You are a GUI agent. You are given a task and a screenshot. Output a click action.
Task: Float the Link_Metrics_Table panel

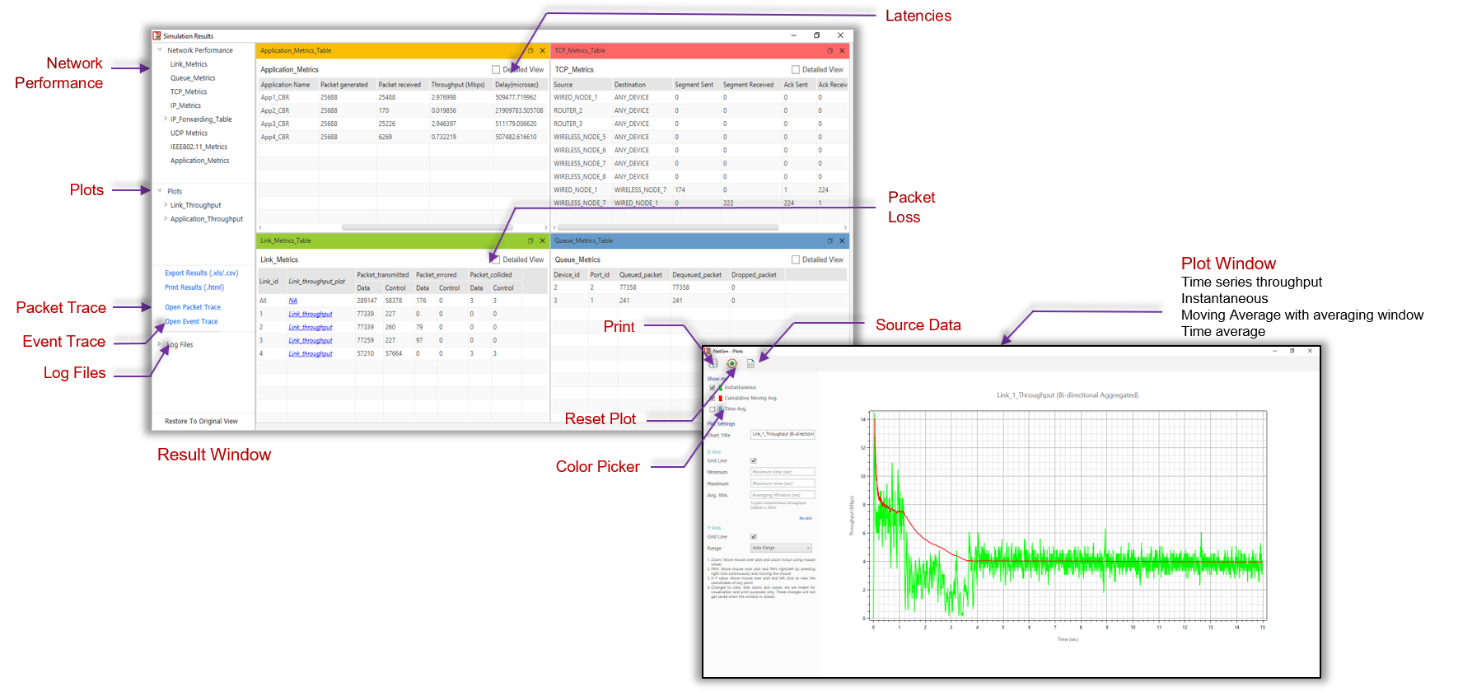coord(531,241)
